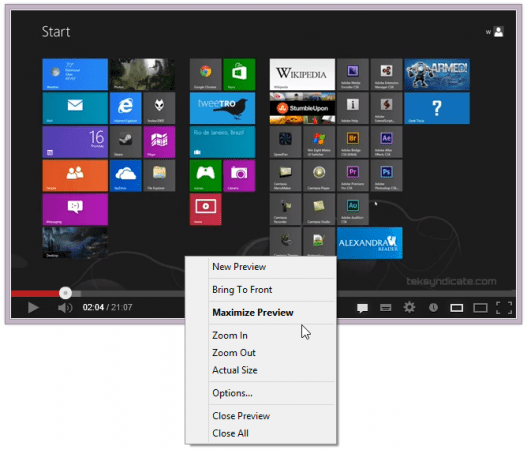The width and height of the screenshot is (527, 450).
Task: Open Options... from context menu
Action: 232,393
